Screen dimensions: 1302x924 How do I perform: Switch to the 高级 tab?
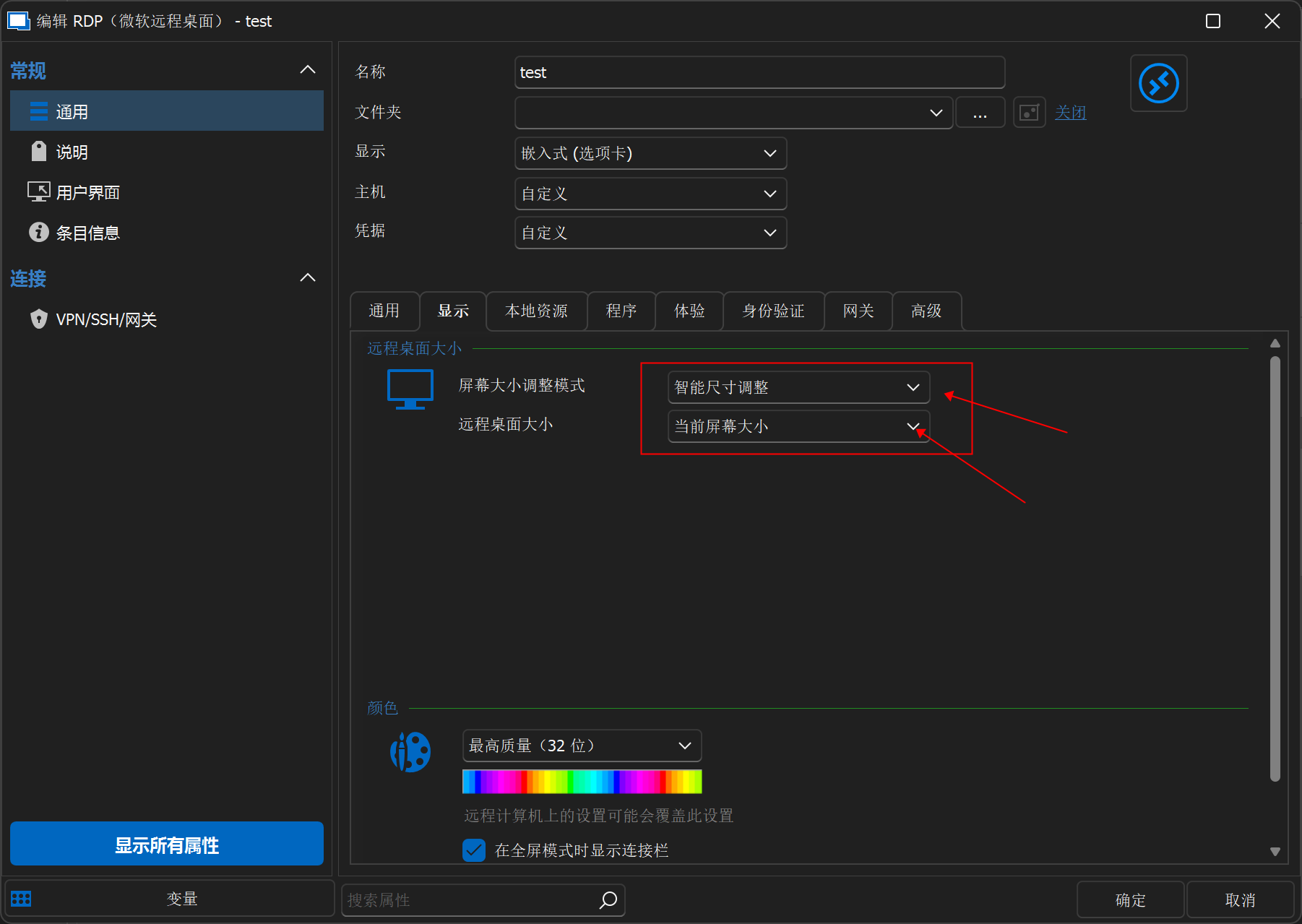[926, 311]
